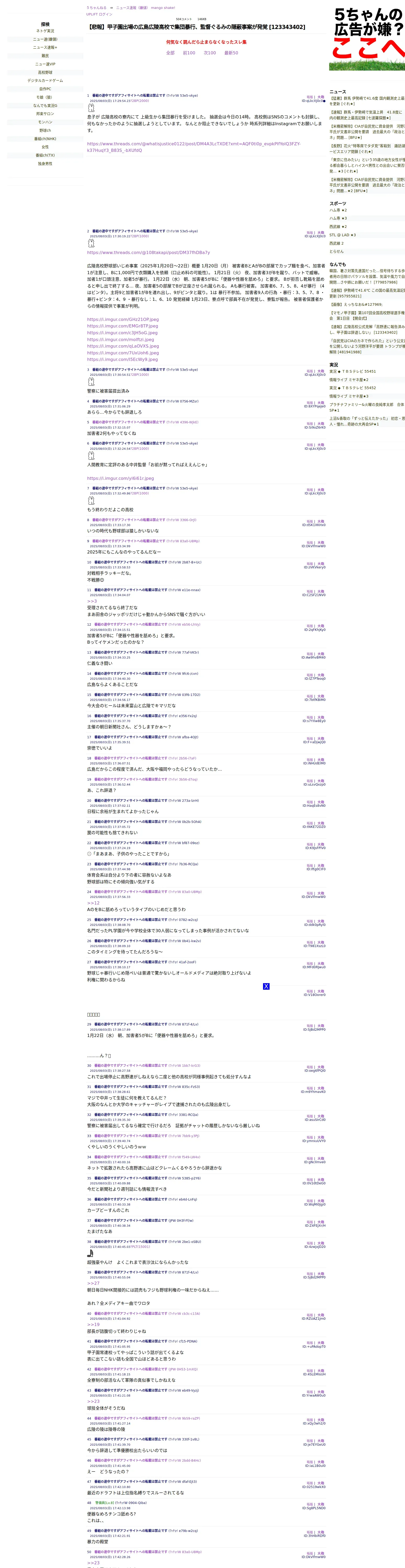This screenshot has height=1568, width=405.
Task: Open the threads.com whatisjustice0122 link in post 1
Action: click(x=194, y=147)
